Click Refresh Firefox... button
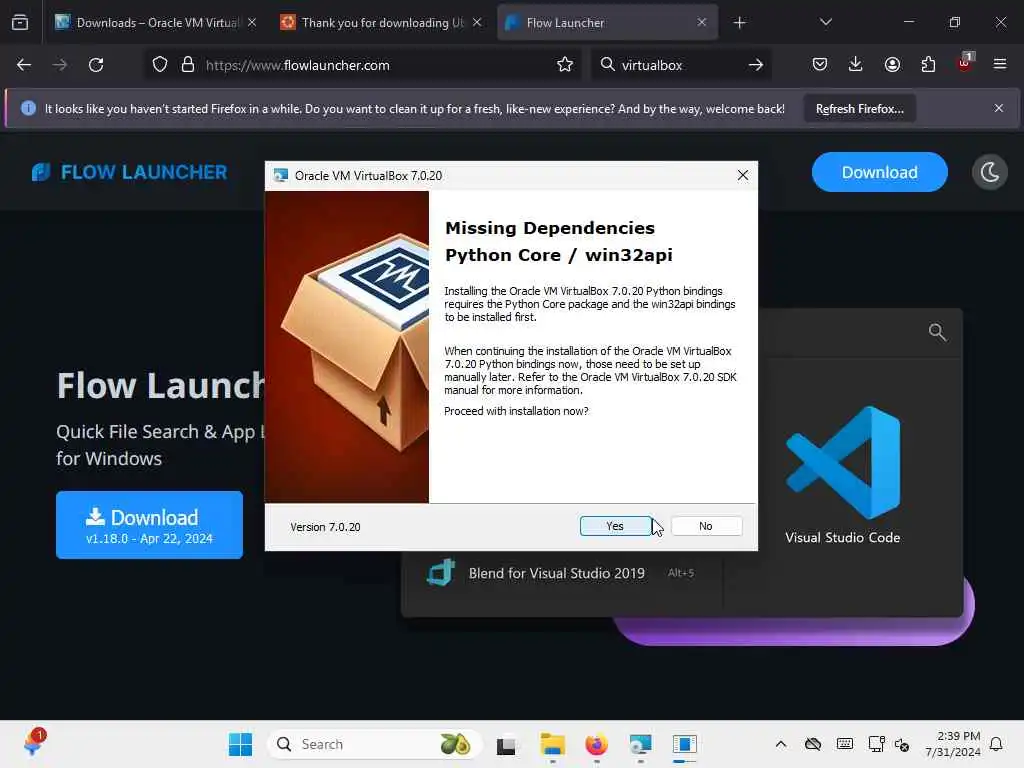 pos(859,108)
